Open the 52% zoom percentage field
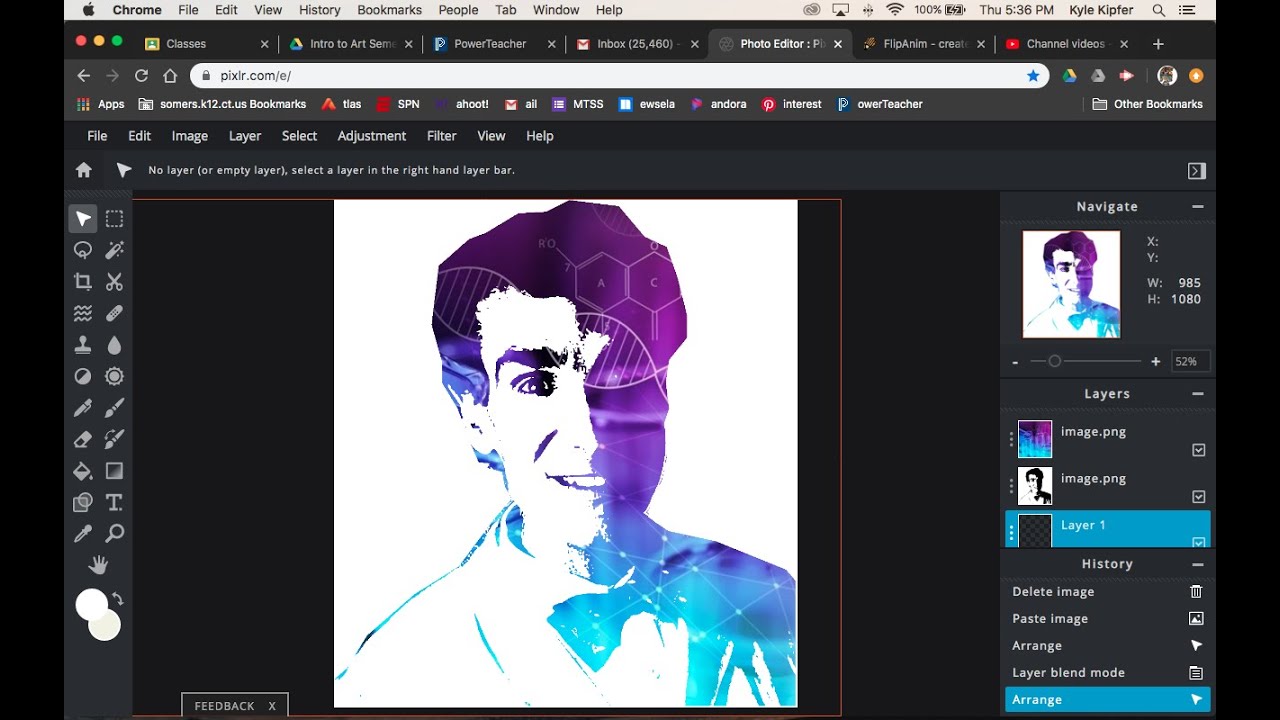 click(x=1190, y=362)
